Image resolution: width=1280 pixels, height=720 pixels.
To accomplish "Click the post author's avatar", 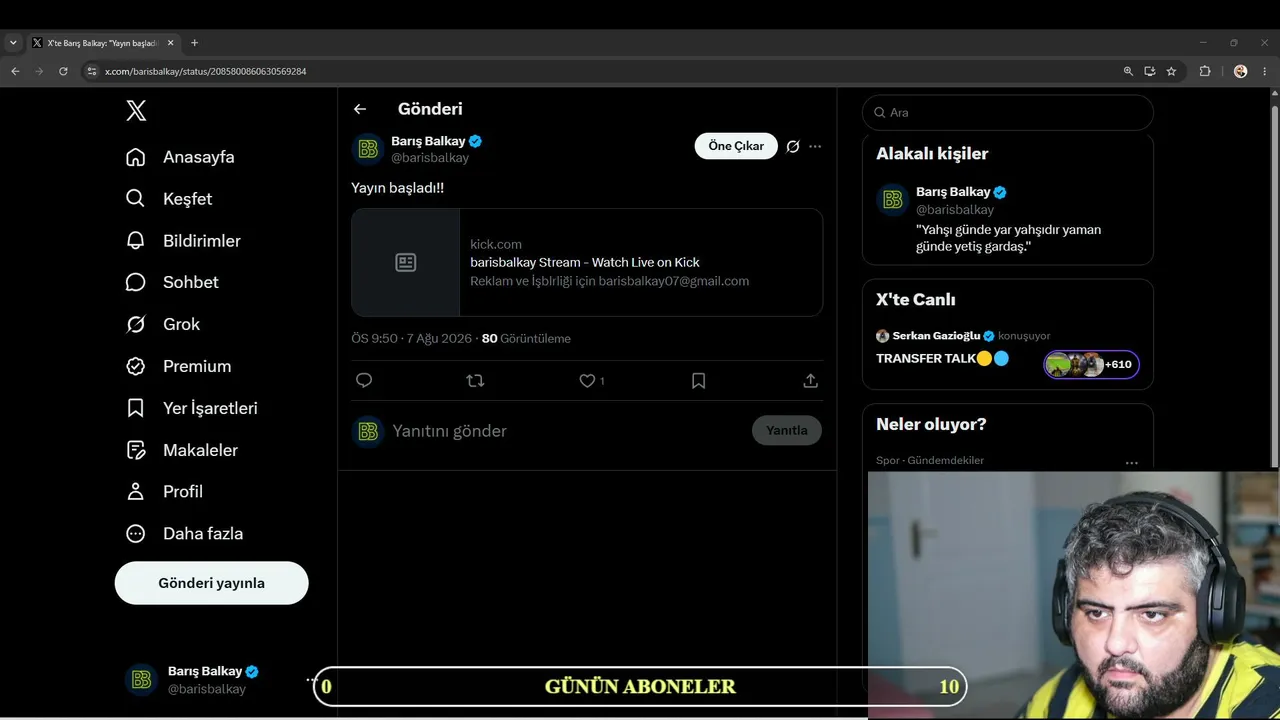I will 368,149.
